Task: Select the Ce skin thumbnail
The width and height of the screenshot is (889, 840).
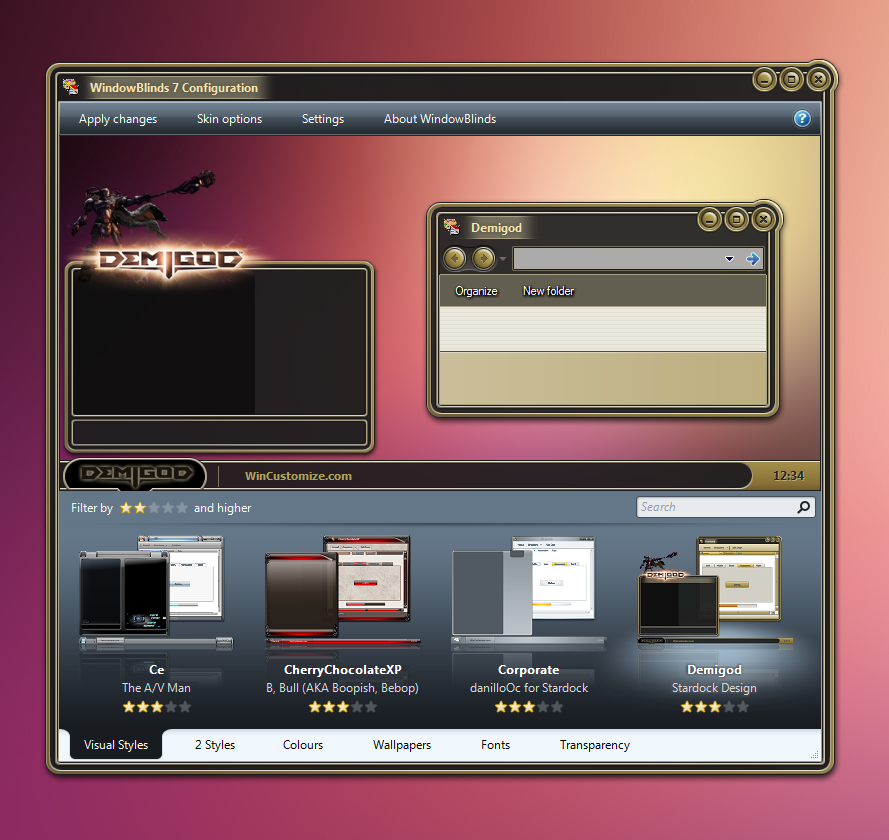Action: coord(156,592)
